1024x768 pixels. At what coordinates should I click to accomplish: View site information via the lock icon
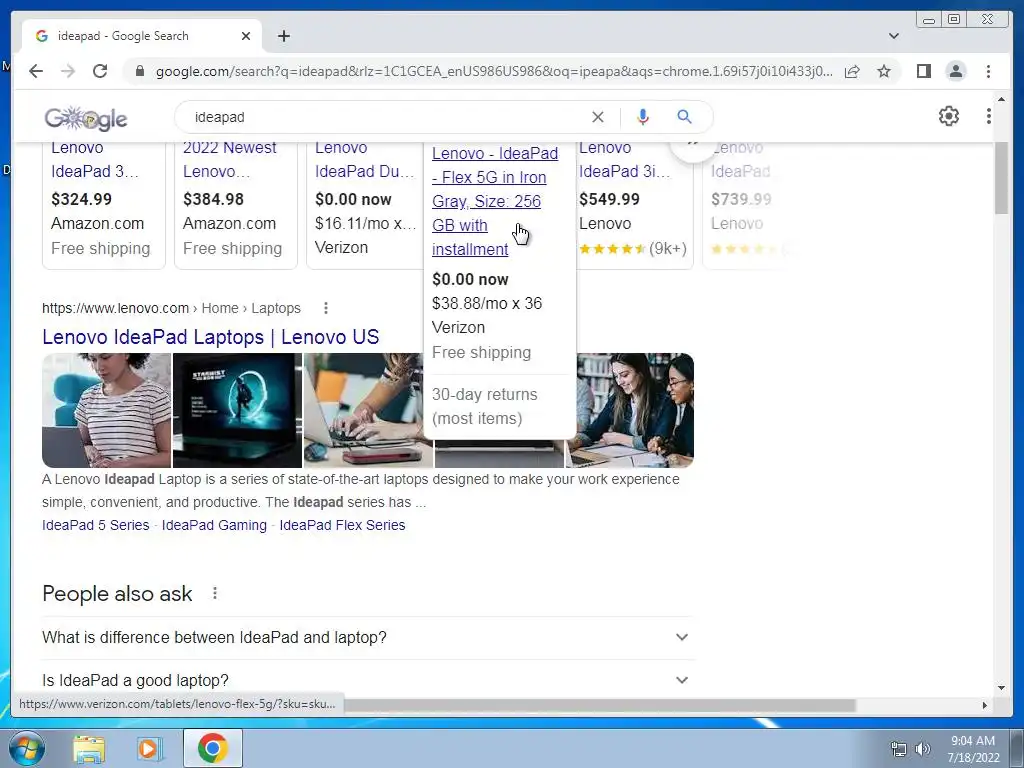click(x=139, y=71)
